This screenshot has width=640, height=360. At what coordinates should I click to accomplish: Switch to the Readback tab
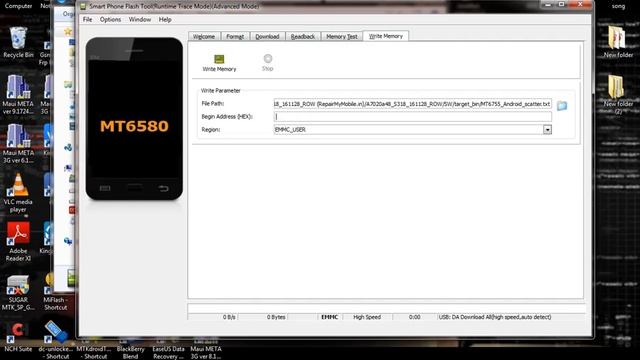click(x=303, y=36)
